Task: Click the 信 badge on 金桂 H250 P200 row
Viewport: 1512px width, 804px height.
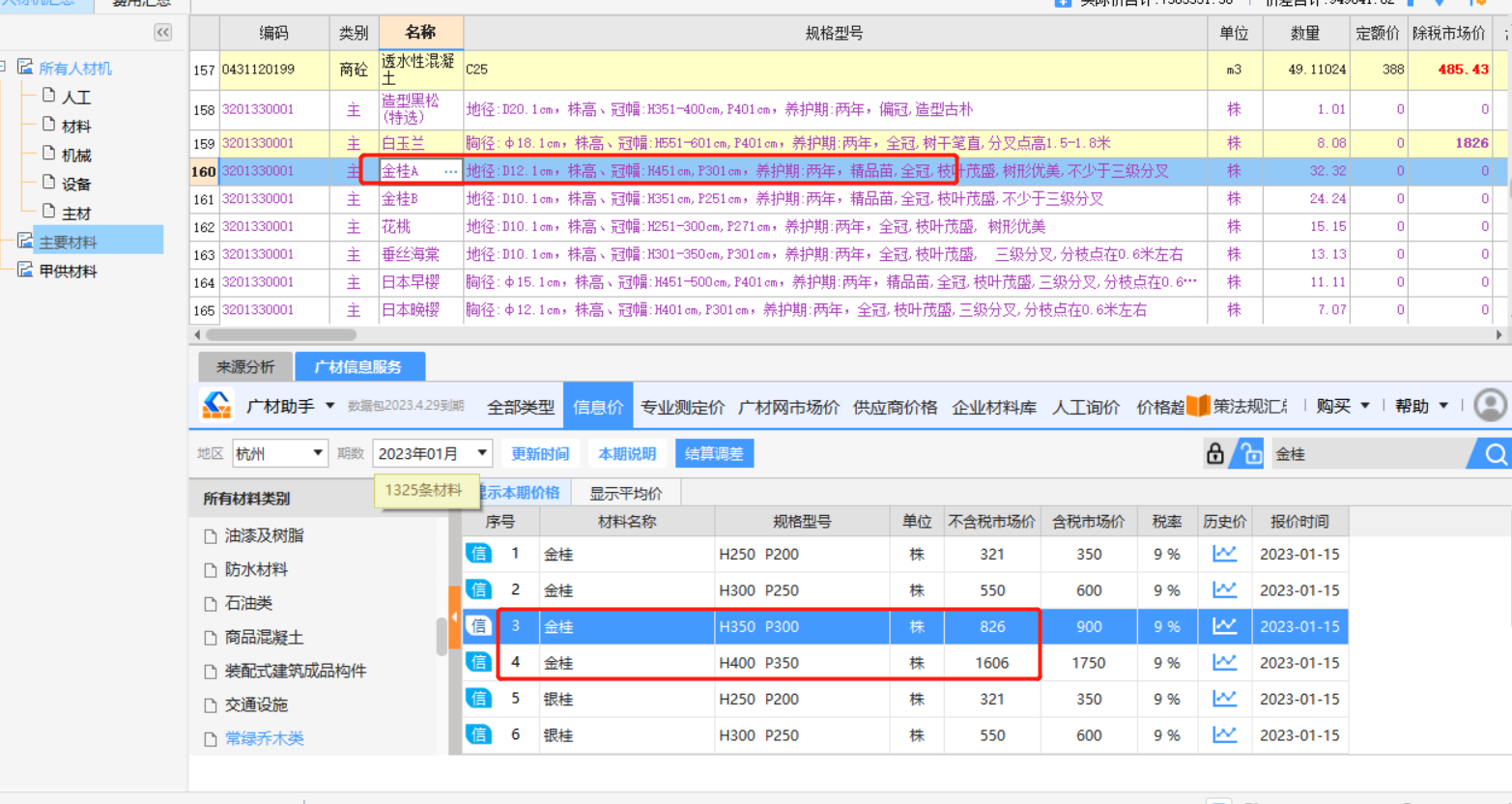Action: [x=479, y=554]
